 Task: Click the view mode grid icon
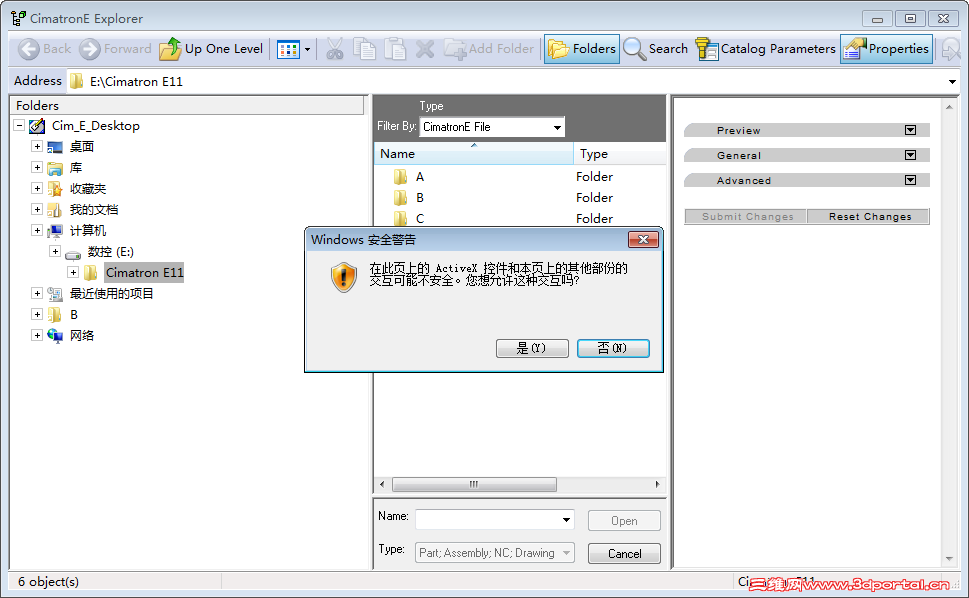pyautogui.click(x=289, y=49)
